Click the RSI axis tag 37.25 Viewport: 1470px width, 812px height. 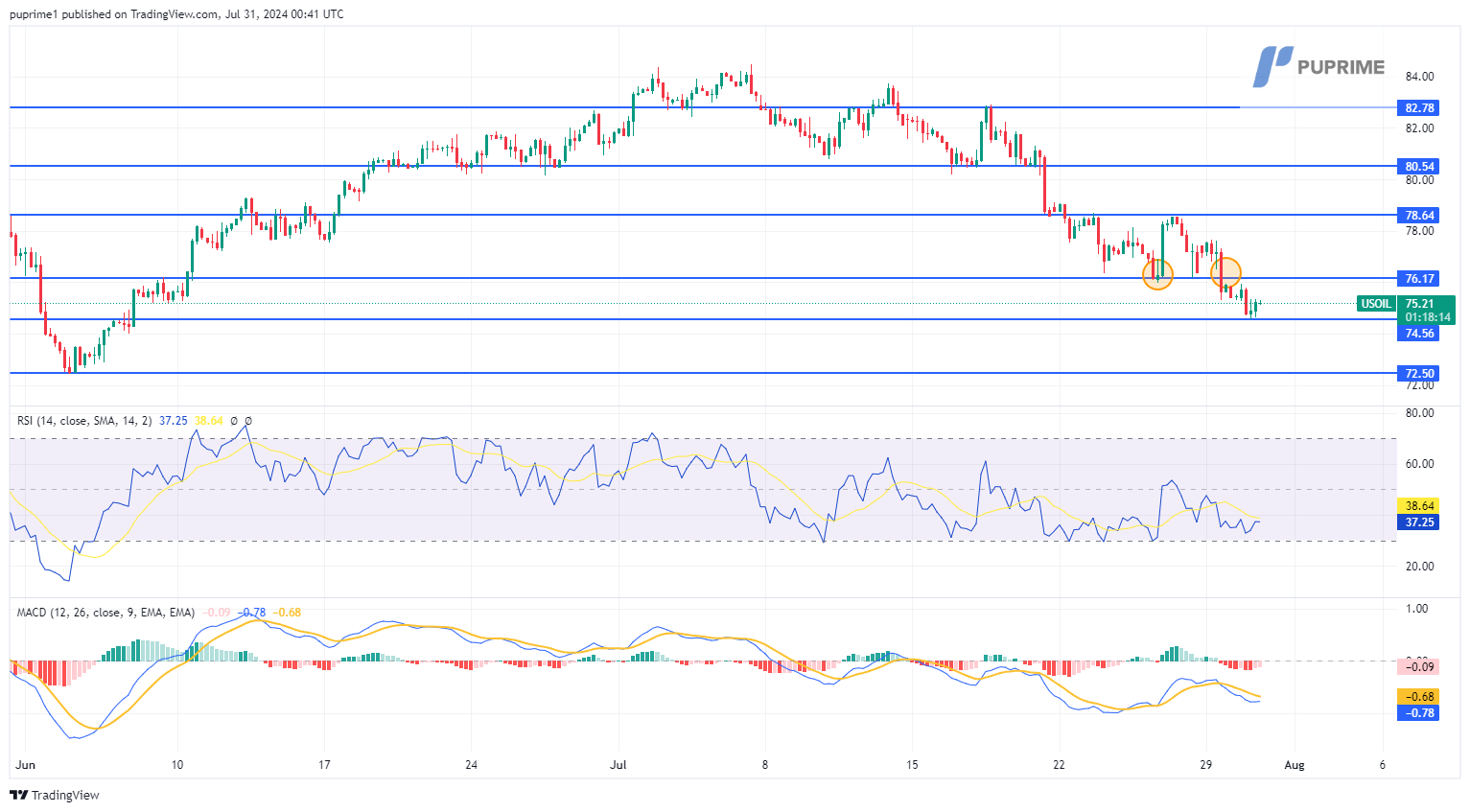pos(1419,522)
